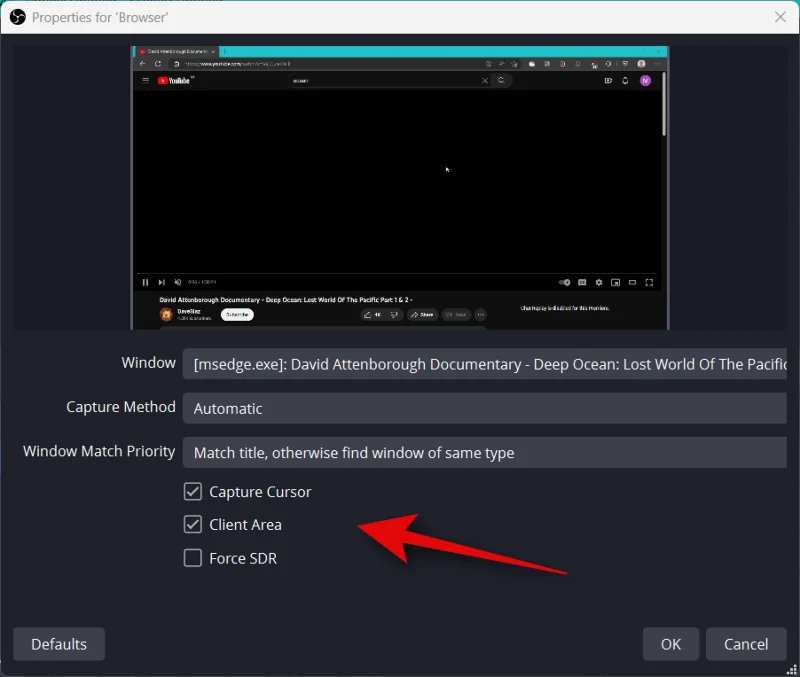Click the purple account avatar in the preview
Image resolution: width=800 pixels, height=677 pixels.
pyautogui.click(x=645, y=81)
